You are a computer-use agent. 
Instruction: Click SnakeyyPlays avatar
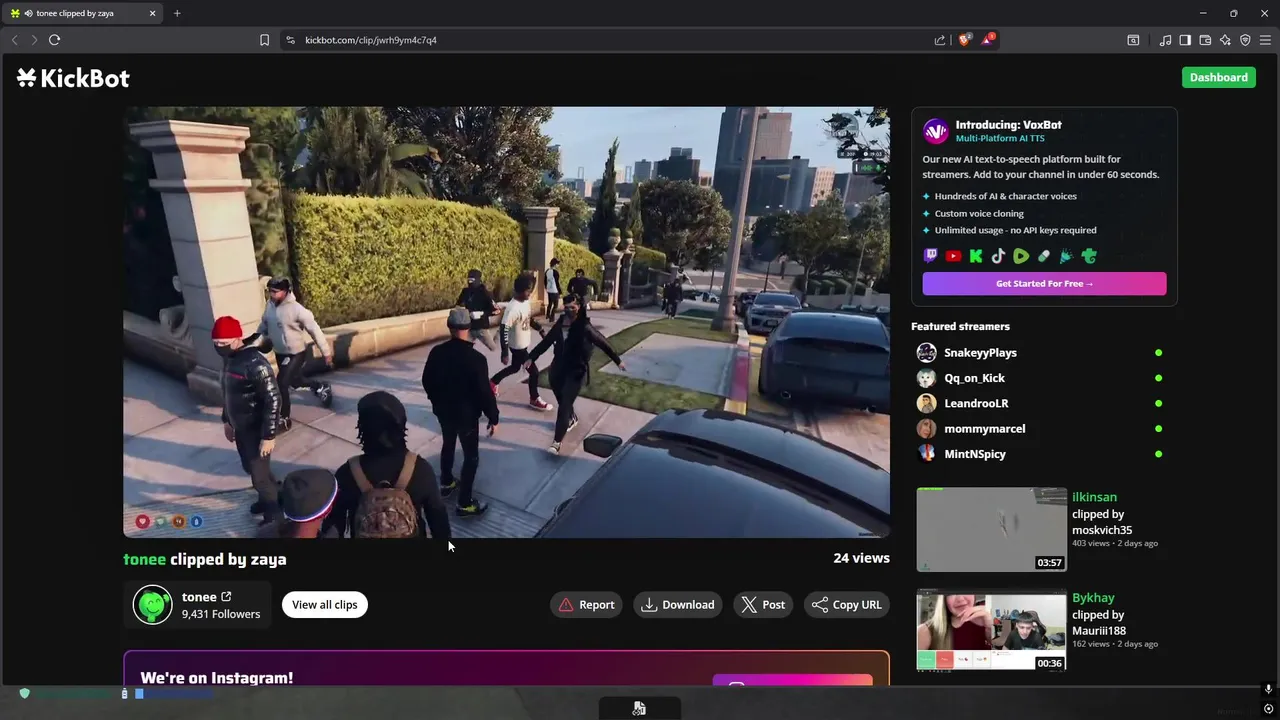click(927, 352)
